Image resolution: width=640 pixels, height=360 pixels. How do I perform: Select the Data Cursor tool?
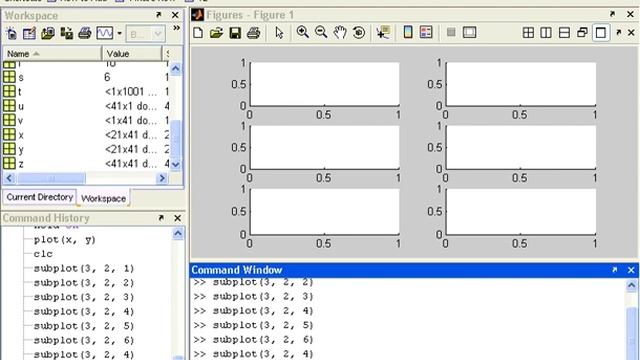point(383,32)
